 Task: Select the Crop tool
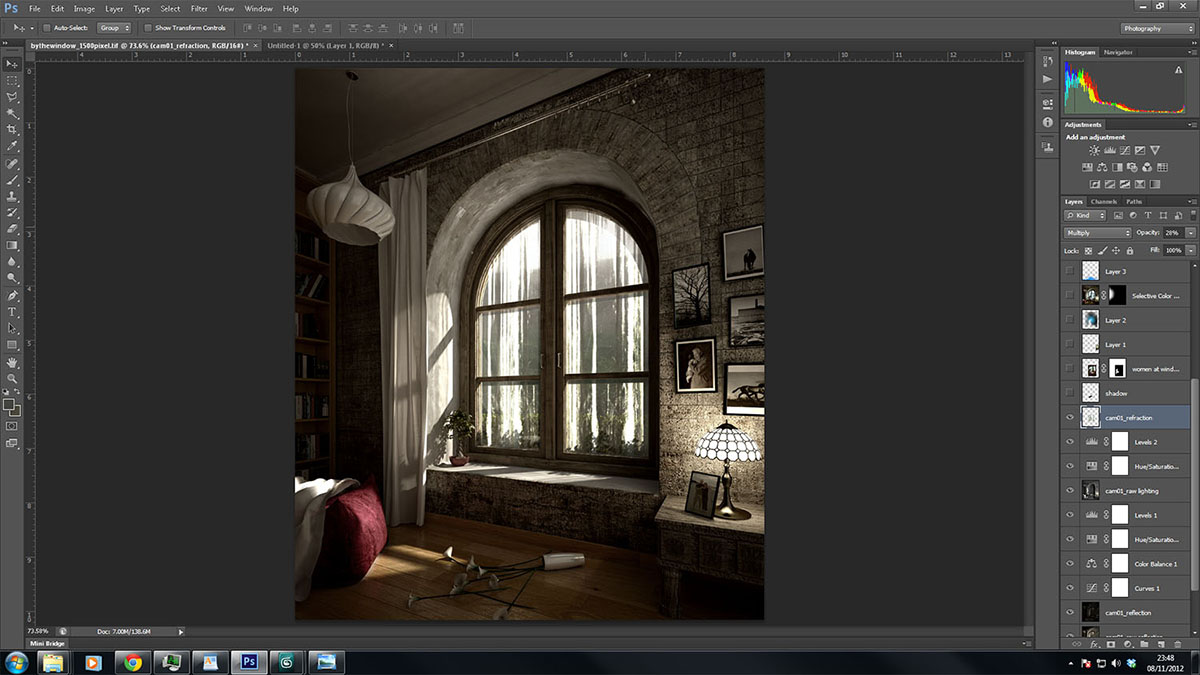click(x=12, y=130)
